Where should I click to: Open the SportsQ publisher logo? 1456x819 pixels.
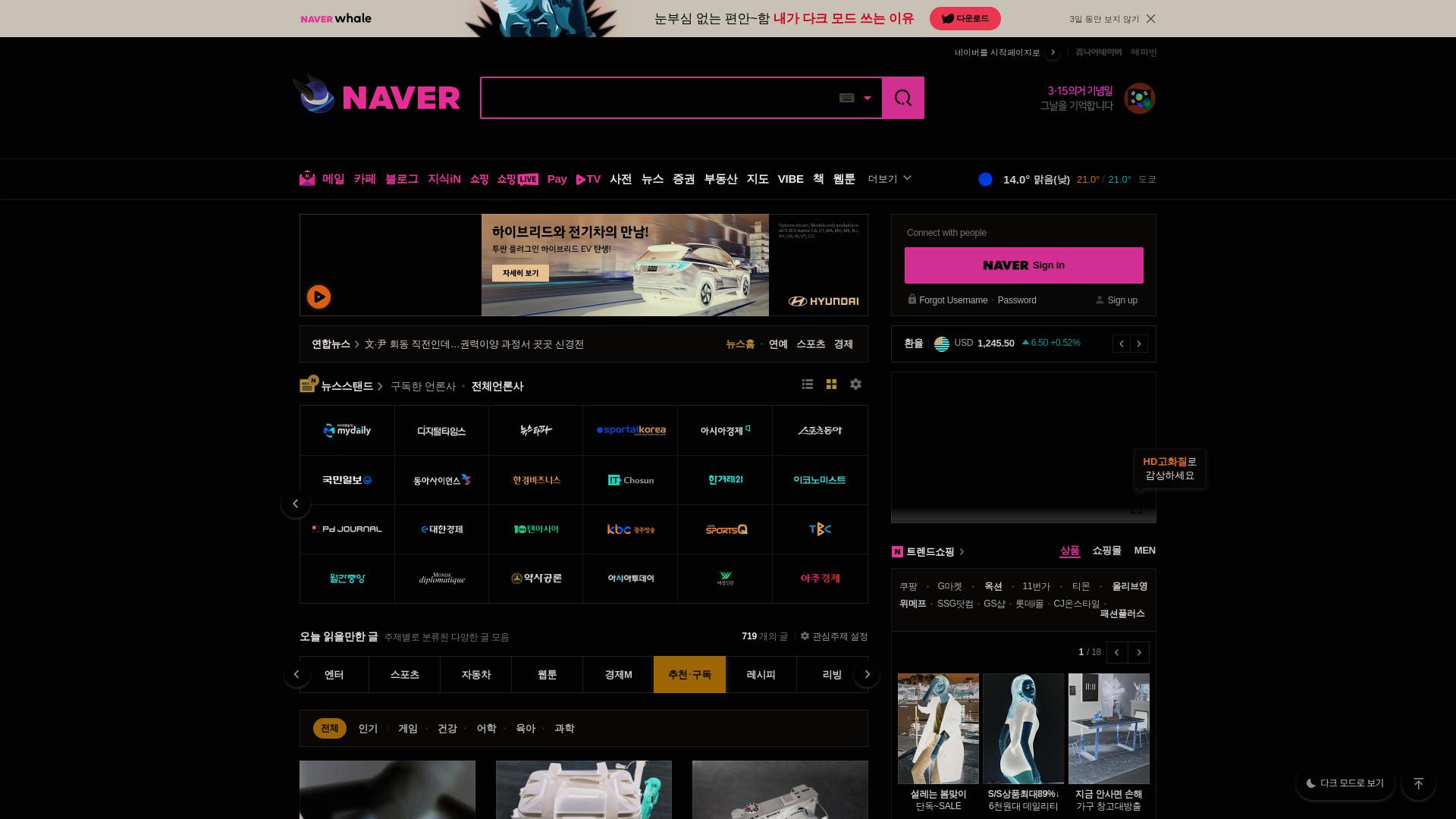click(725, 529)
